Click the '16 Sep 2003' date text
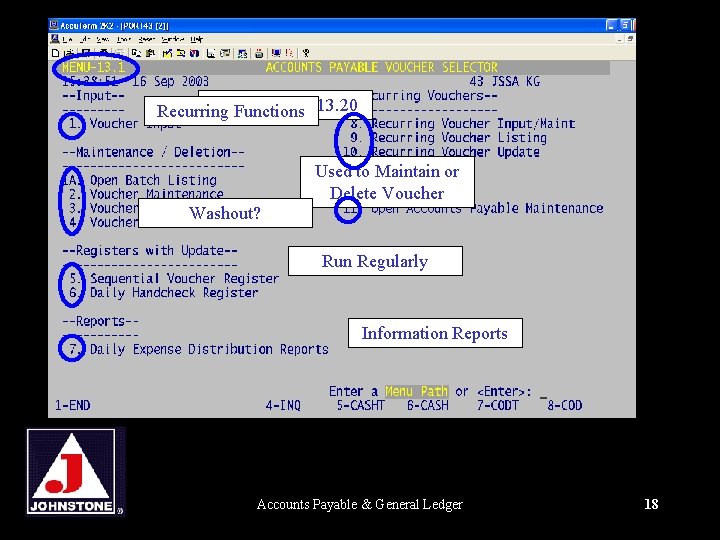Screen dimensions: 720x540 170,82
